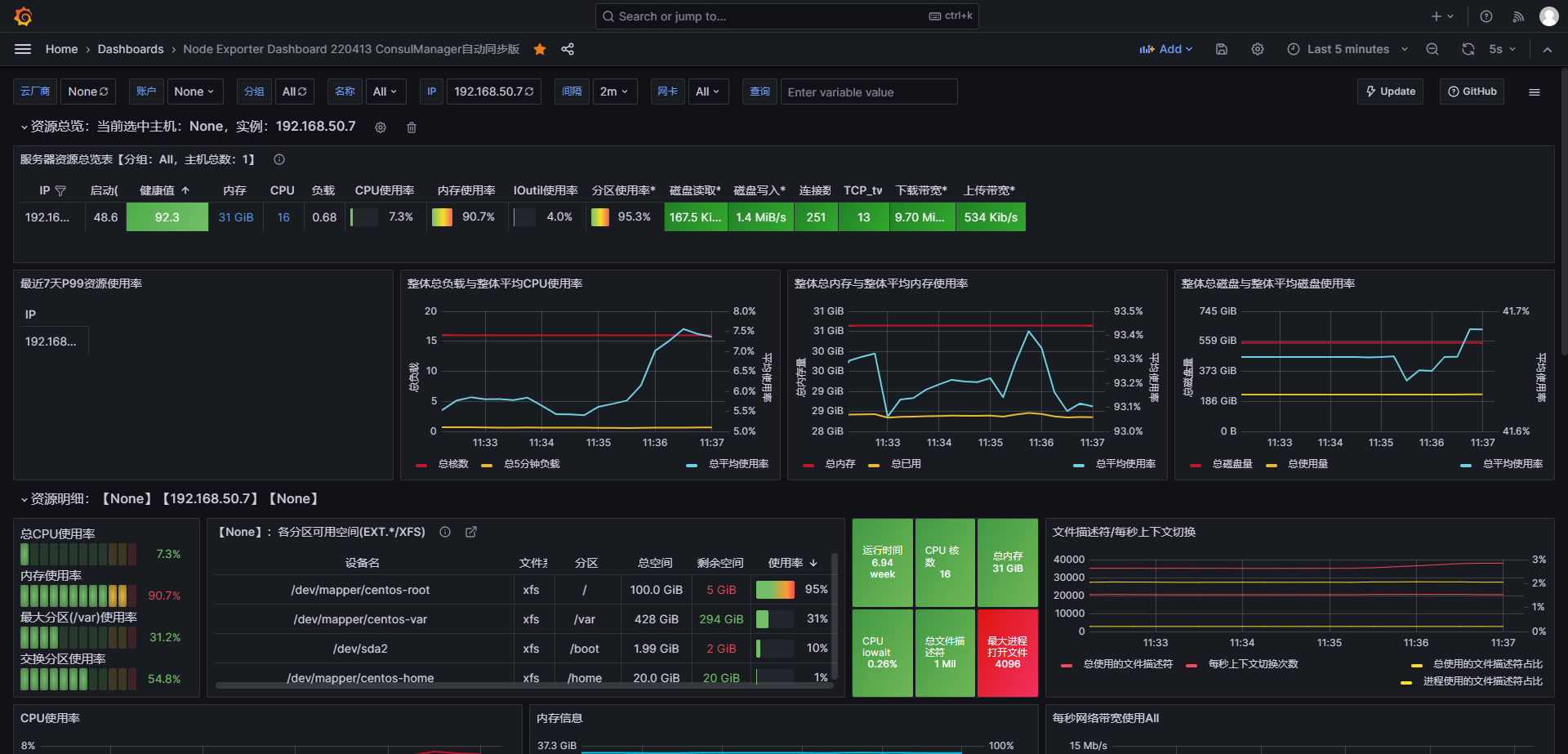Toggle the 总核数 legend series
Viewport: 1568px width, 754px height.
point(452,464)
